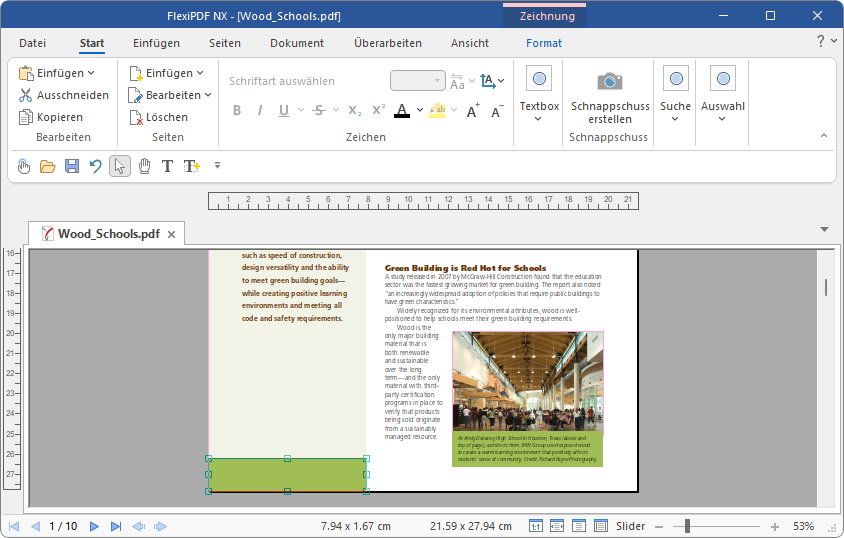Toggle italic formatting
Image resolution: width=844 pixels, height=538 pixels.
coord(260,110)
